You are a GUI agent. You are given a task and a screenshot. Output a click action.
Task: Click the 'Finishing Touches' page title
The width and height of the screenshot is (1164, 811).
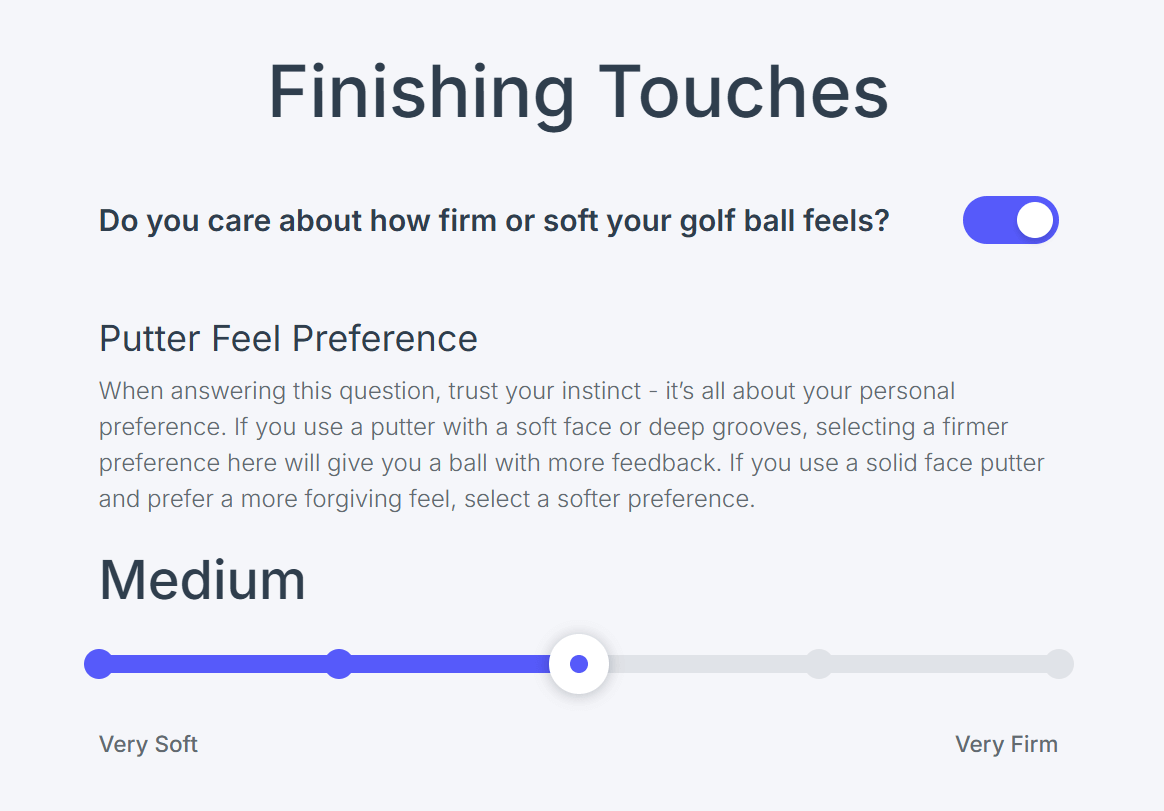(x=578, y=92)
